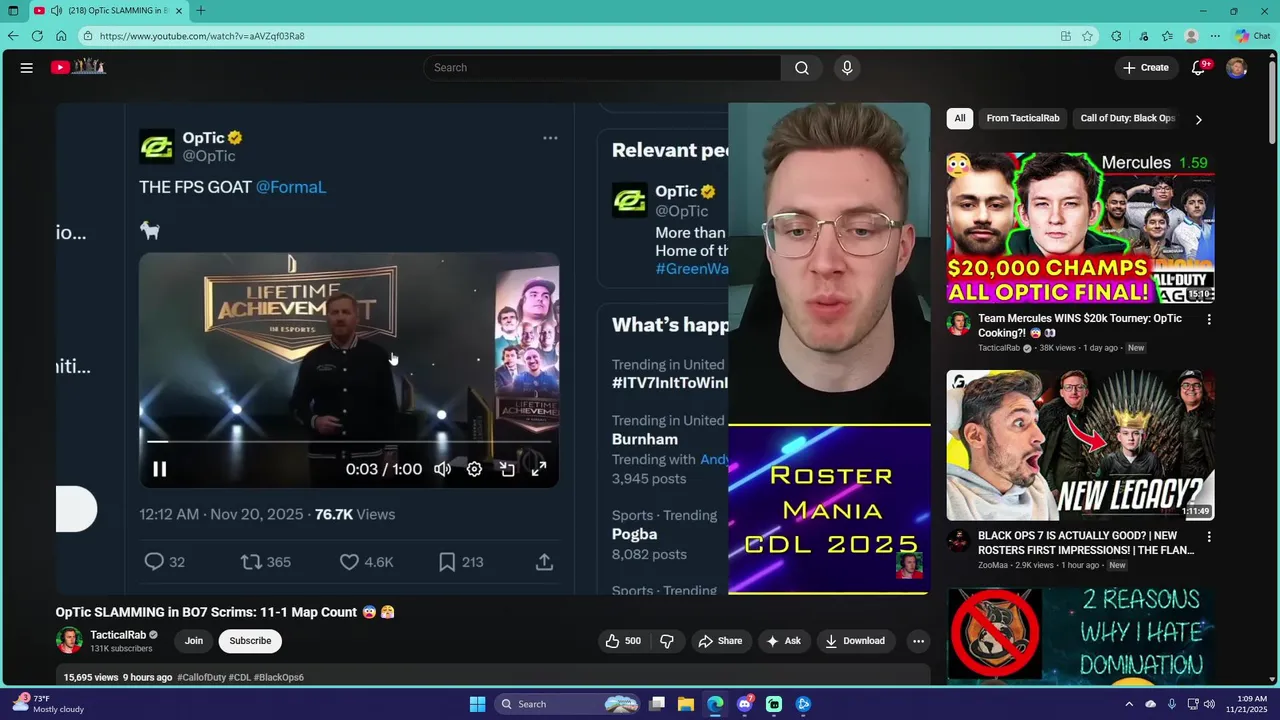Subscribe to TacticalRab
1280x720 pixels.
coord(250,641)
